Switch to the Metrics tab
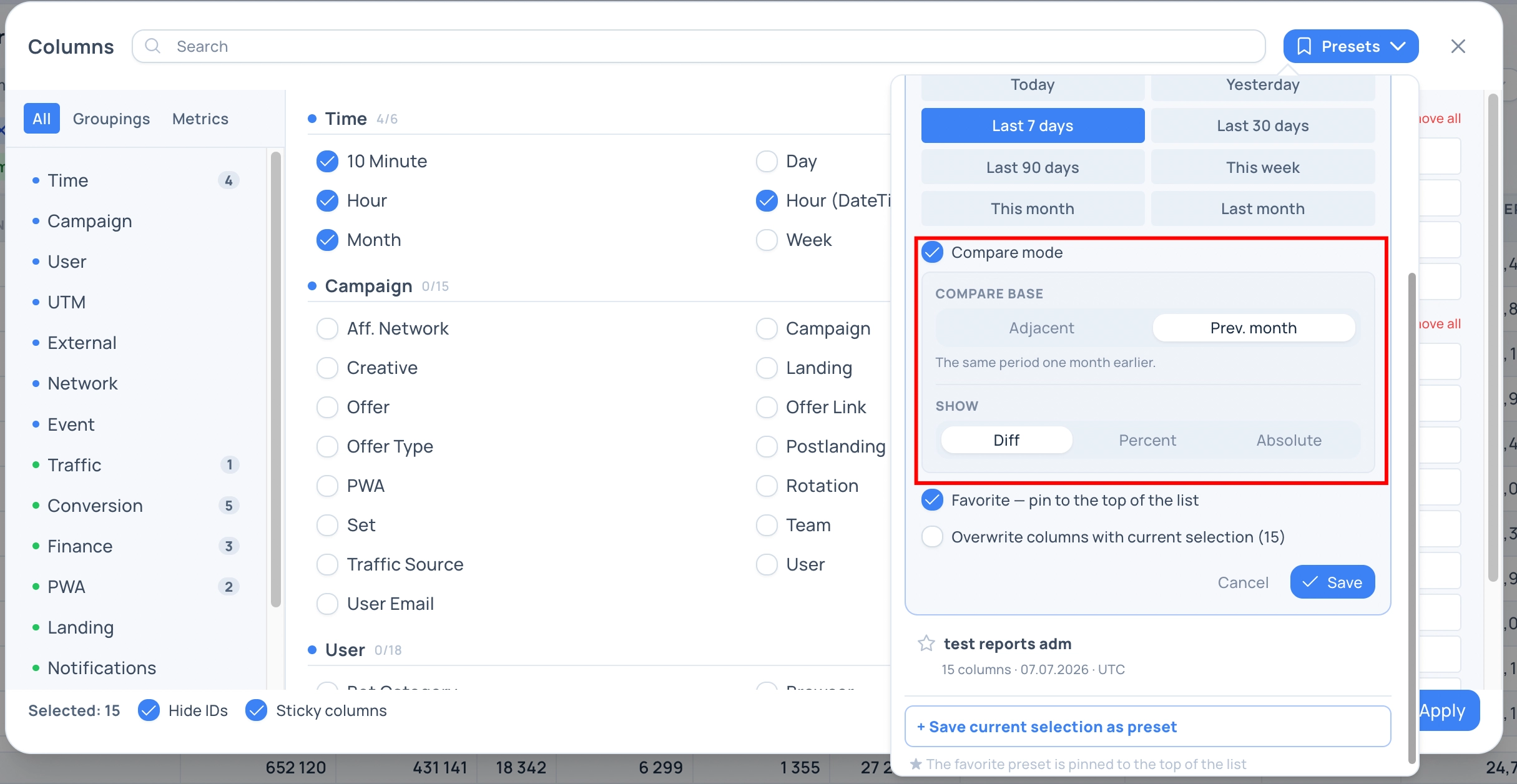1517x784 pixels. click(x=200, y=119)
